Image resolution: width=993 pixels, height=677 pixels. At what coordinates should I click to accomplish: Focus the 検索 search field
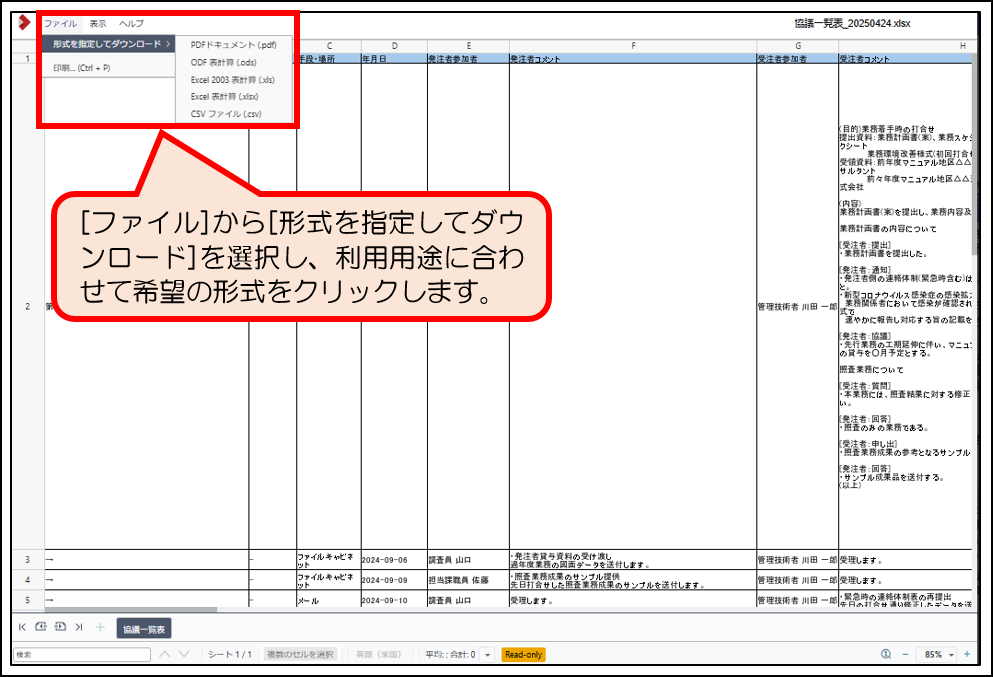coord(82,654)
